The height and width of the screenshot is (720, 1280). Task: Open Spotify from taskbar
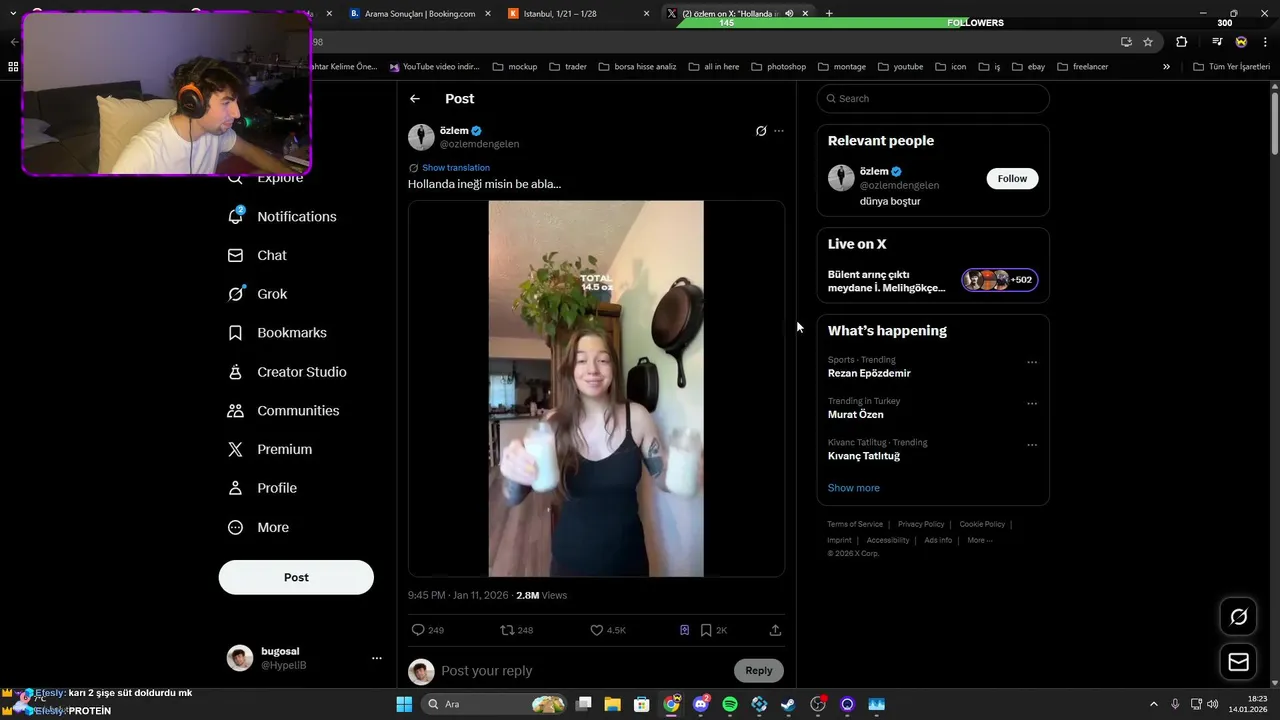click(x=730, y=704)
